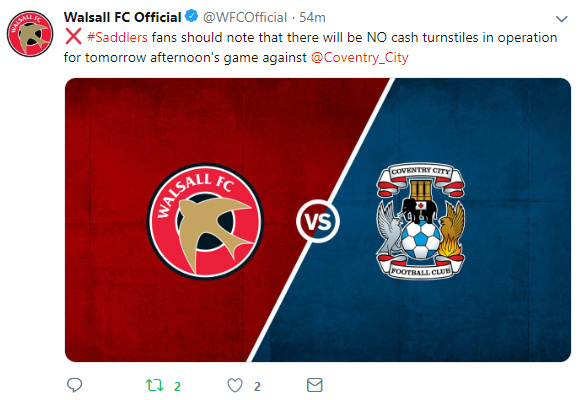This screenshot has width=582, height=400.
Task: Click the red cross emoji in tweet
Action: pos(73,37)
